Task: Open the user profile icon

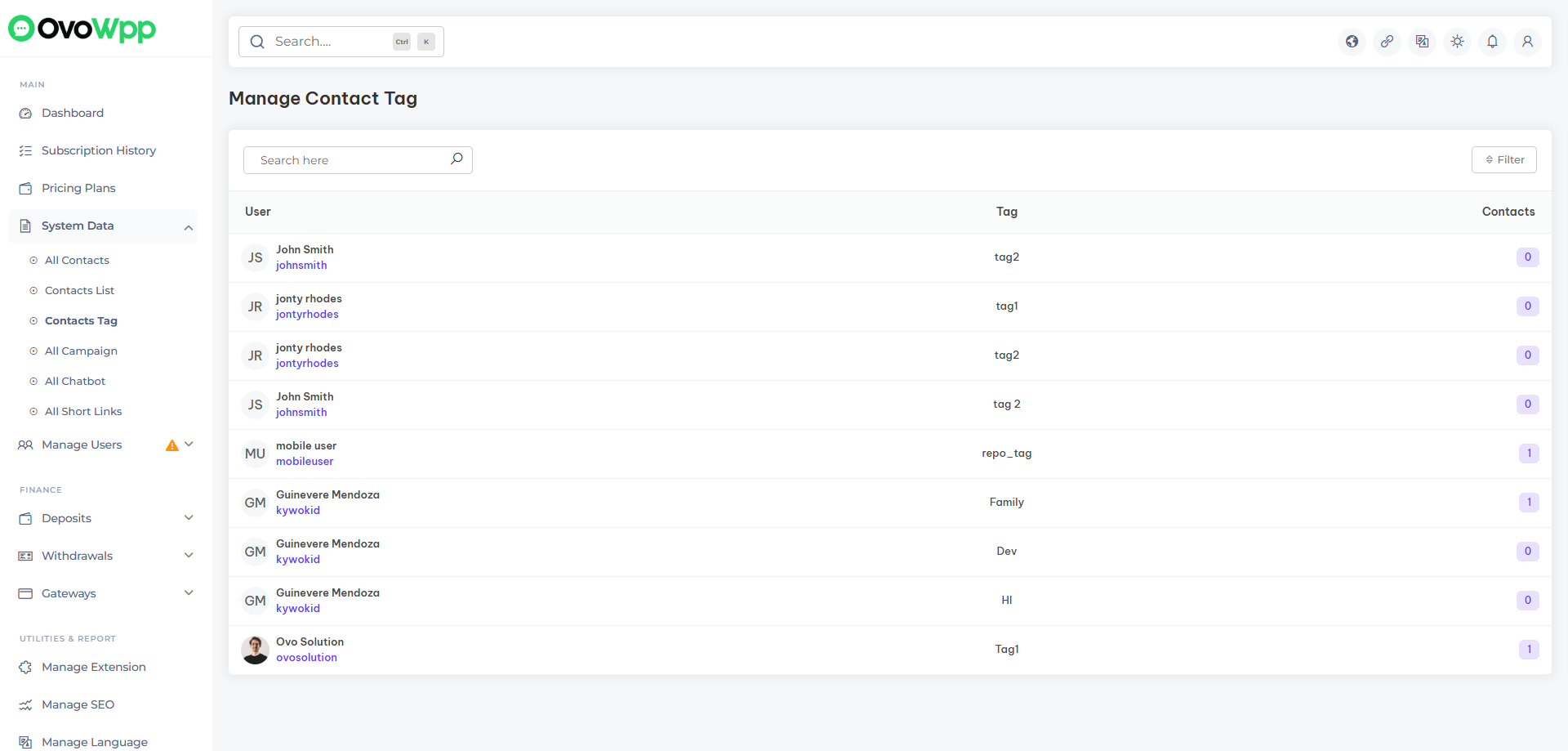Action: (x=1527, y=42)
